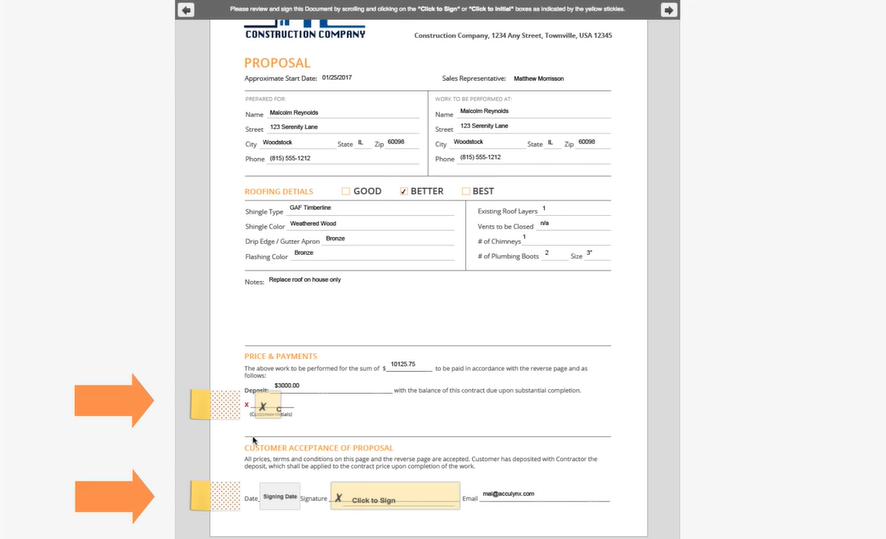
Task: Click the Drip Edge / Gutter Apron value Bronze
Action: pos(335,238)
